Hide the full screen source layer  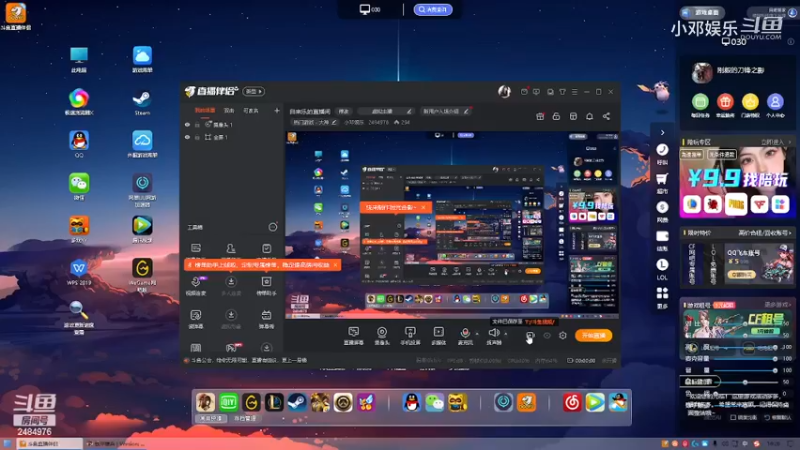pos(187,137)
